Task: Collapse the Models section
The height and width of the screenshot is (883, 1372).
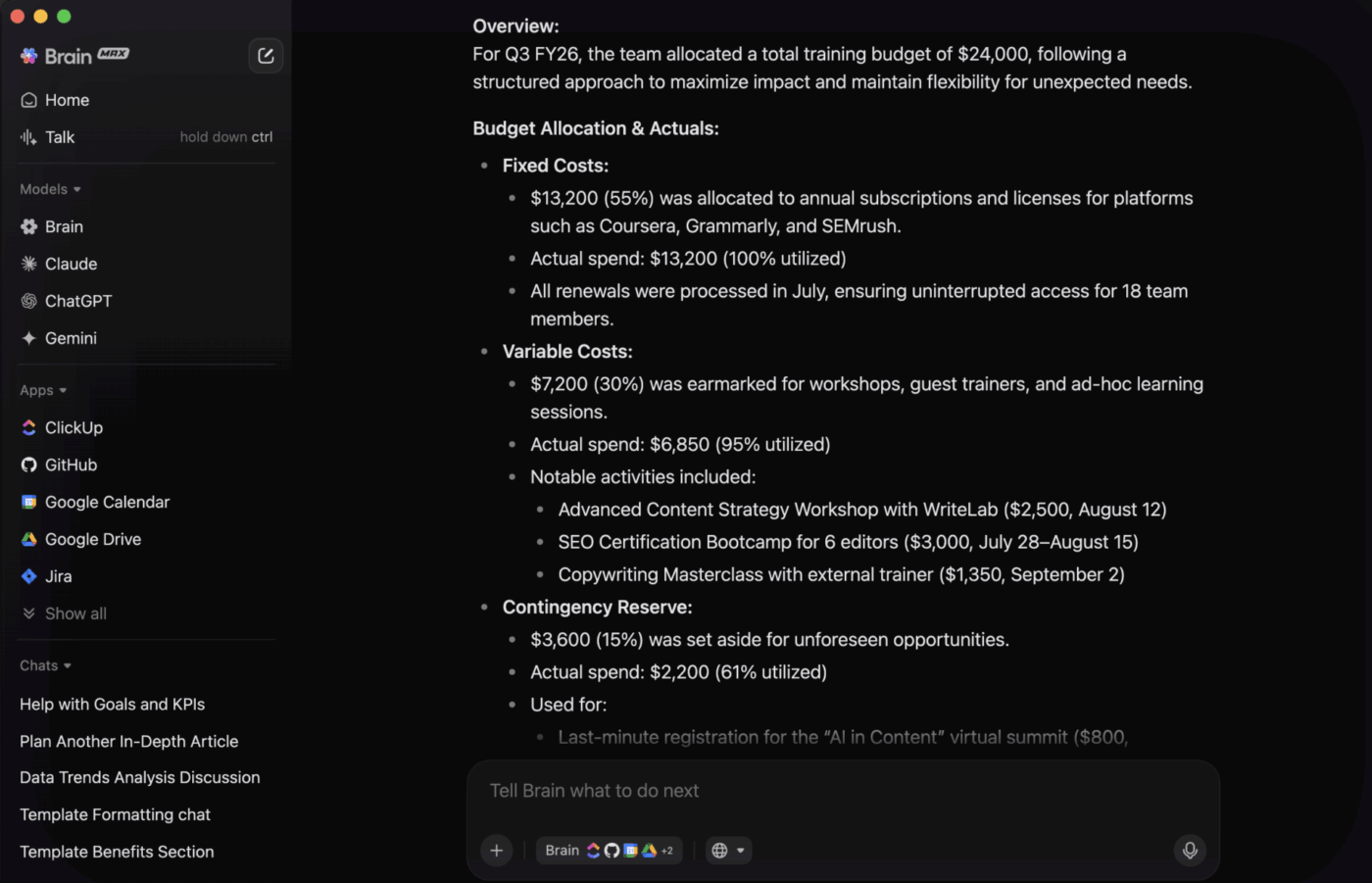Action: 50,189
